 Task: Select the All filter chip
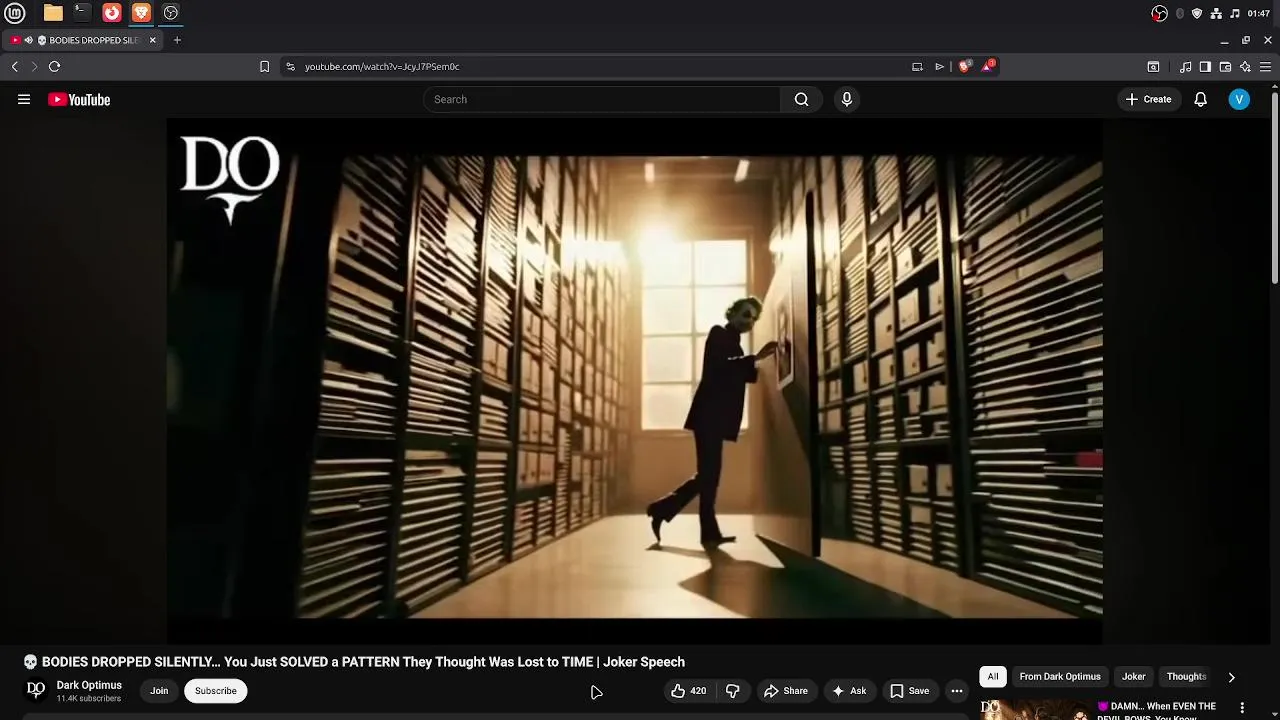[x=993, y=677]
